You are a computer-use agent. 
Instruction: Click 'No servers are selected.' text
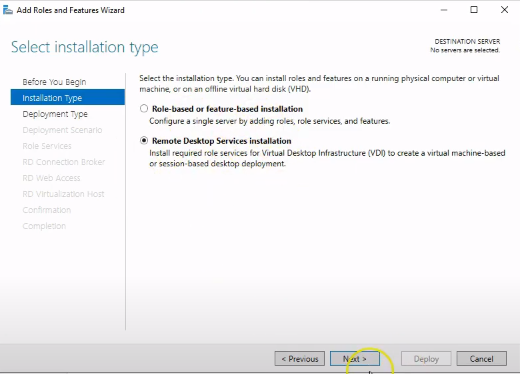tap(465, 50)
